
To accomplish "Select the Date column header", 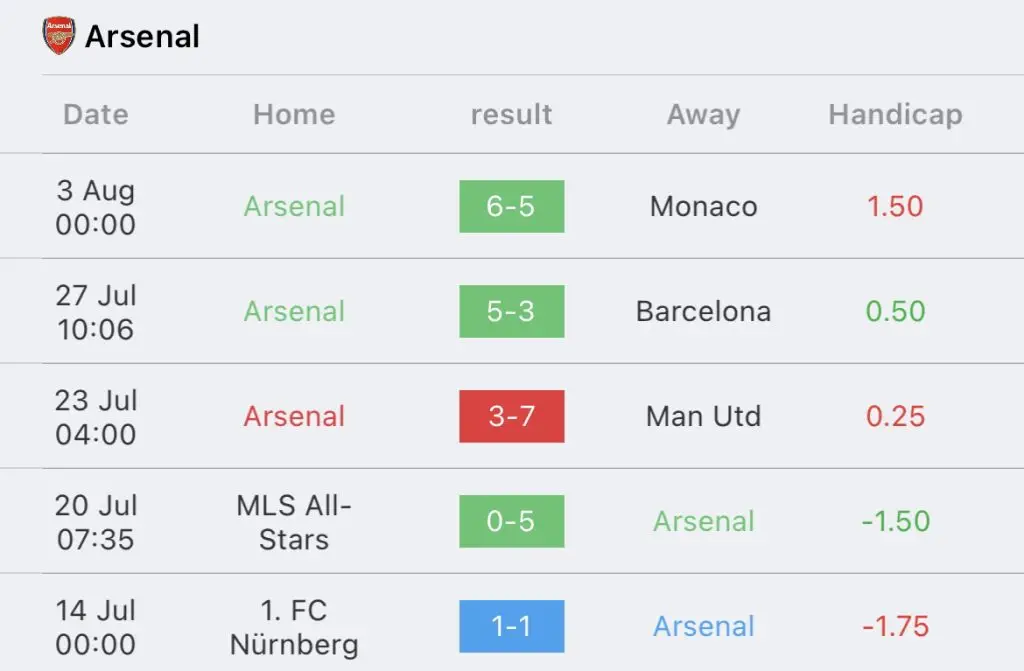I will point(96,114).
